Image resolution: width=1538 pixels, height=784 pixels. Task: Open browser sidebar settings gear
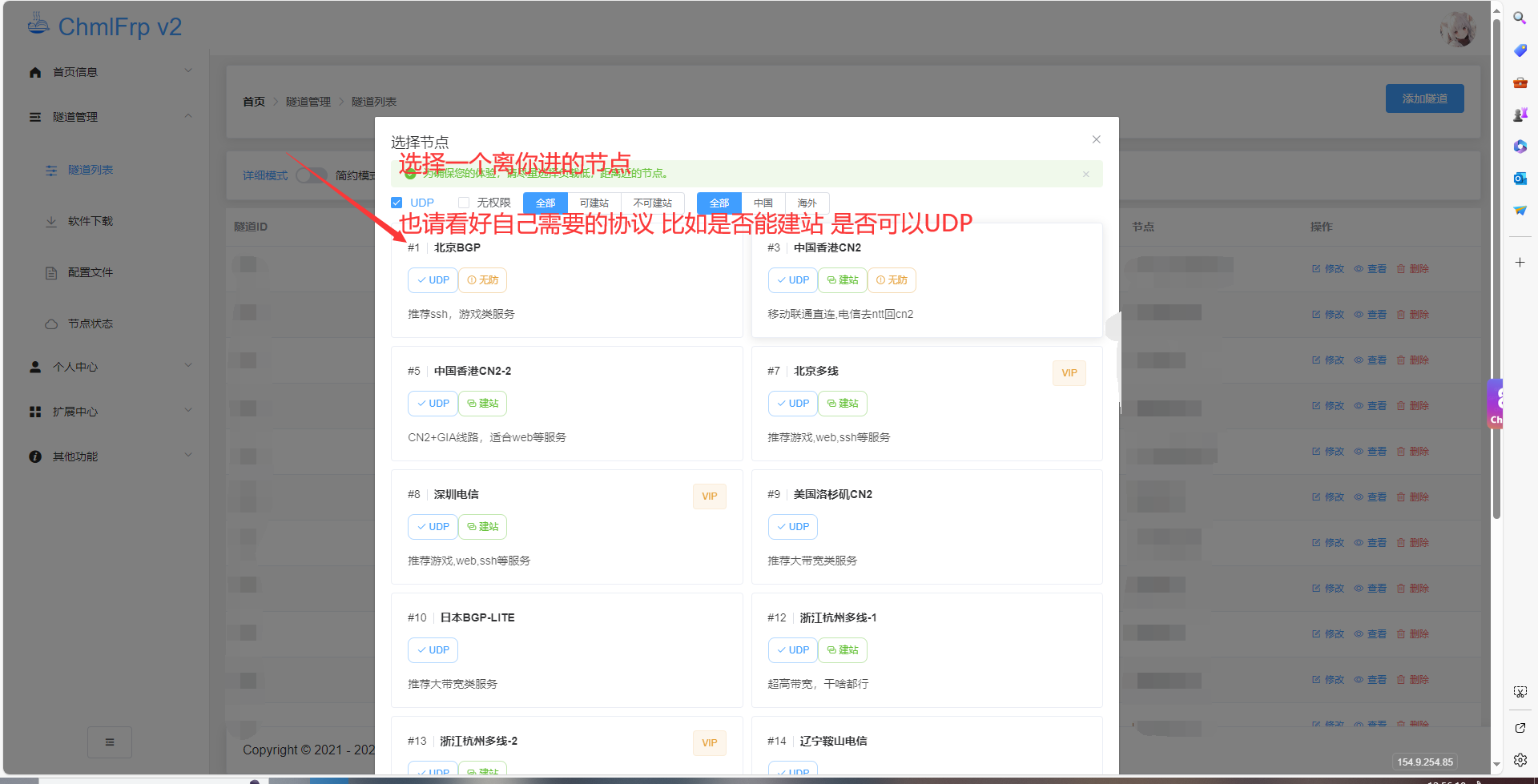click(1520, 759)
